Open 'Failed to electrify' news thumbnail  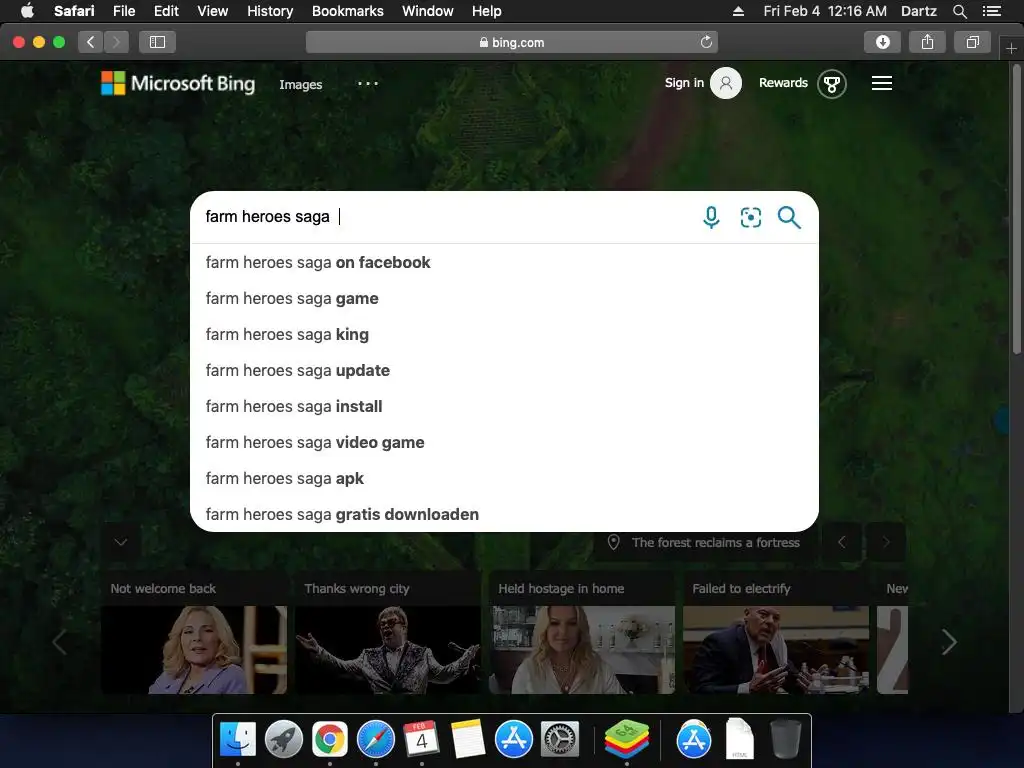click(x=776, y=650)
